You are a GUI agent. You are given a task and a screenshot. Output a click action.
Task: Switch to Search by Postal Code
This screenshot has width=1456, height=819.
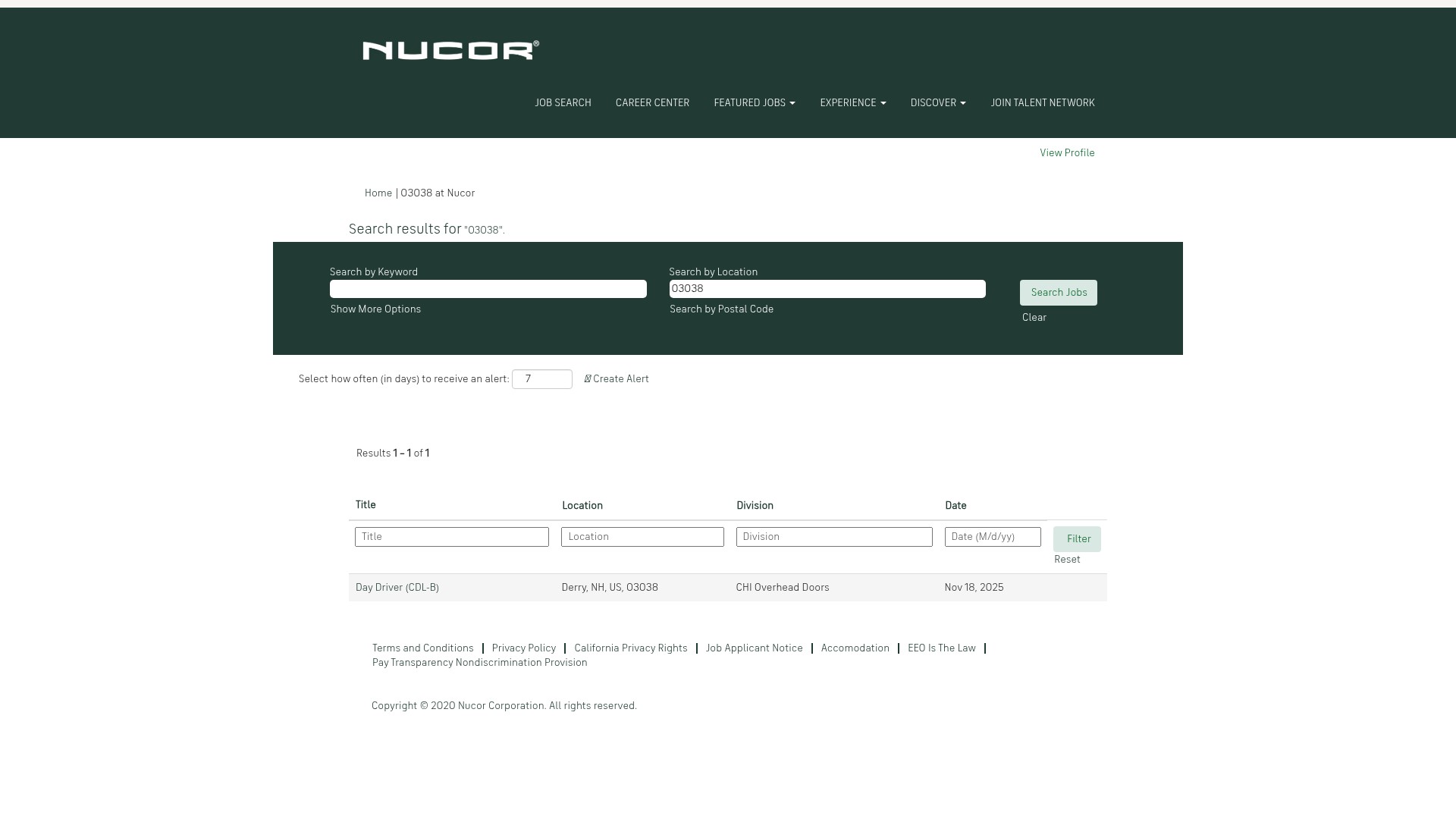click(721, 309)
